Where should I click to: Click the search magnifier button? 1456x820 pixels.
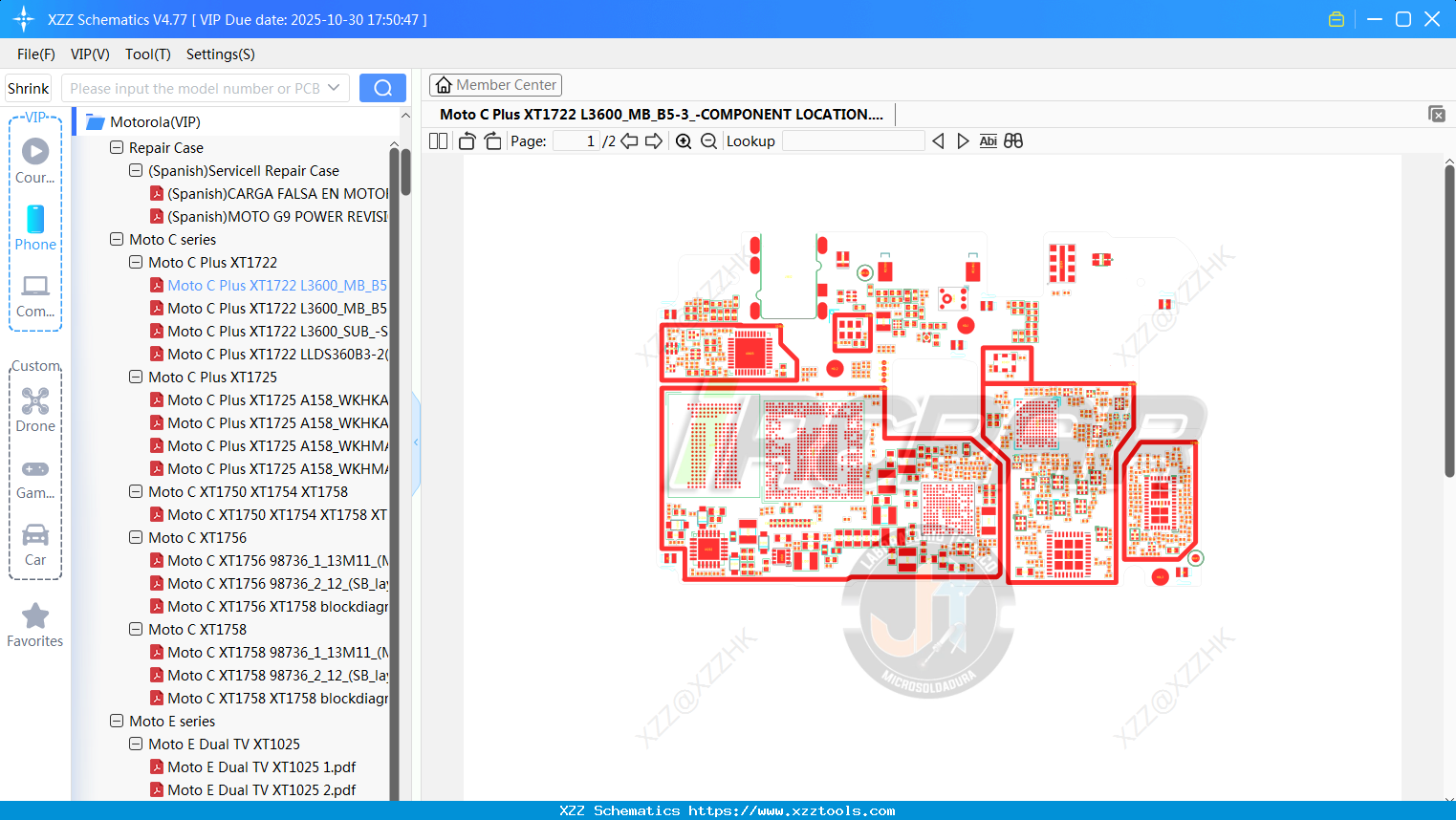point(382,87)
